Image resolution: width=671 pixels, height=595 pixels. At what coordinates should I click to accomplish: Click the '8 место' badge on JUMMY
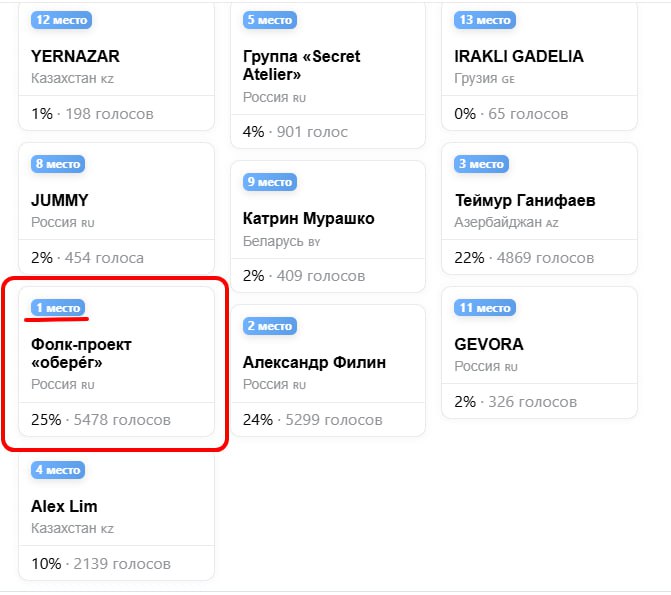58,164
